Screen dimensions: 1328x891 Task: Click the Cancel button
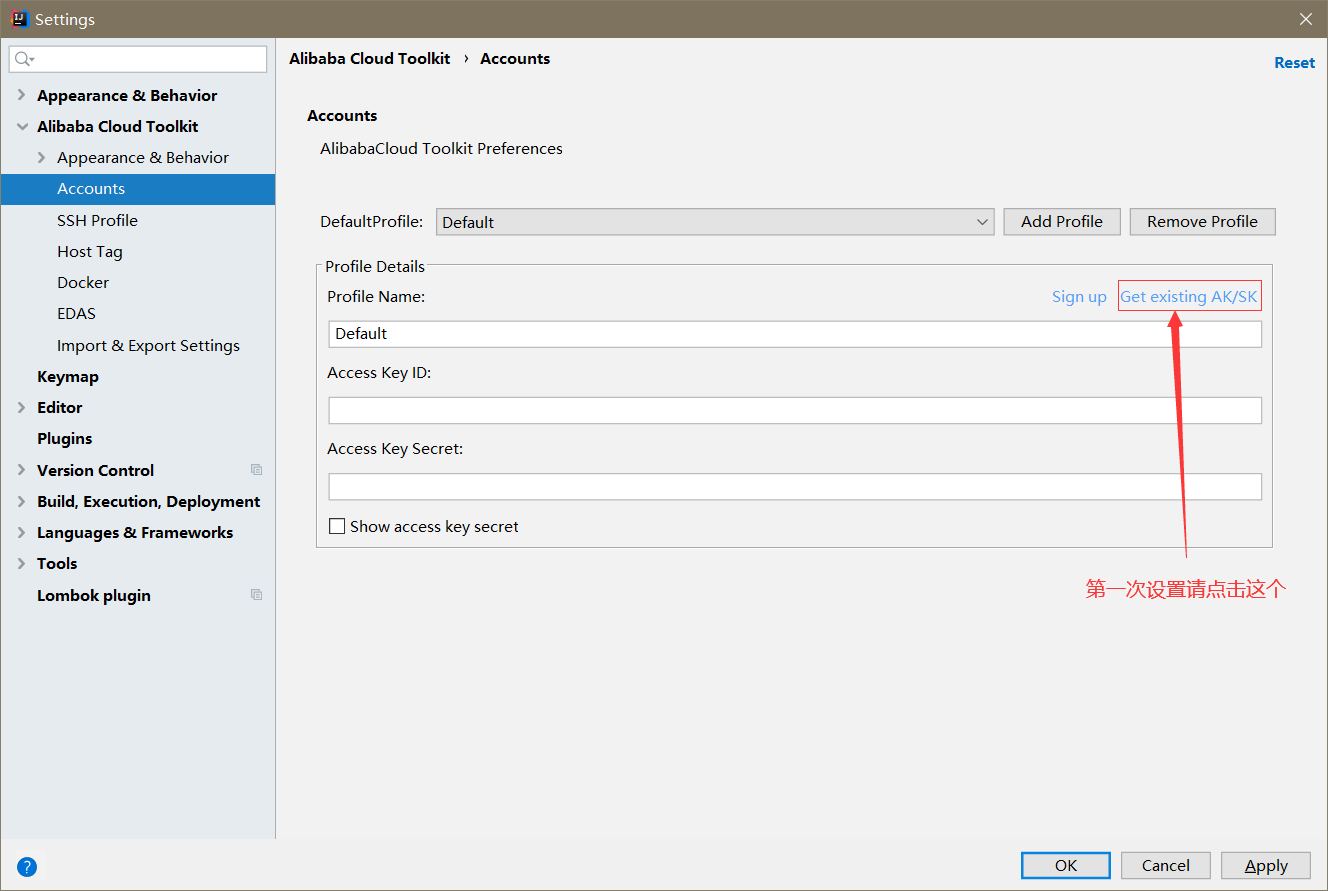(1166, 865)
